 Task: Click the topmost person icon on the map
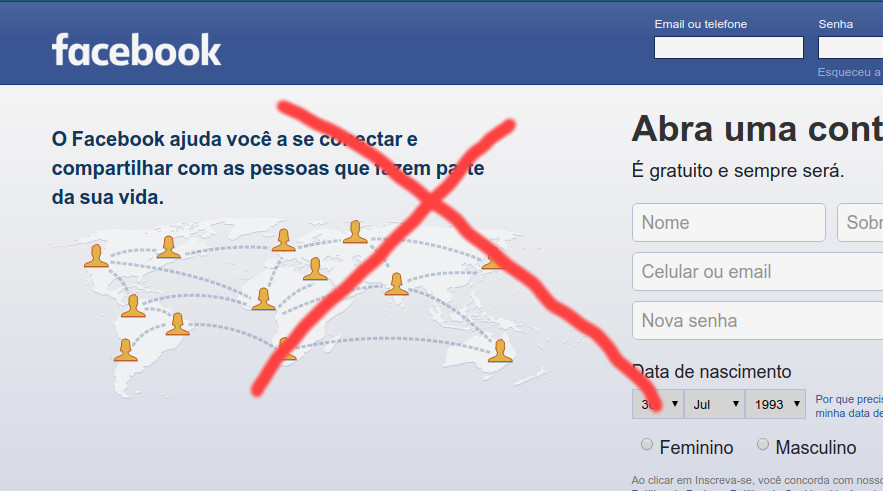click(x=355, y=232)
